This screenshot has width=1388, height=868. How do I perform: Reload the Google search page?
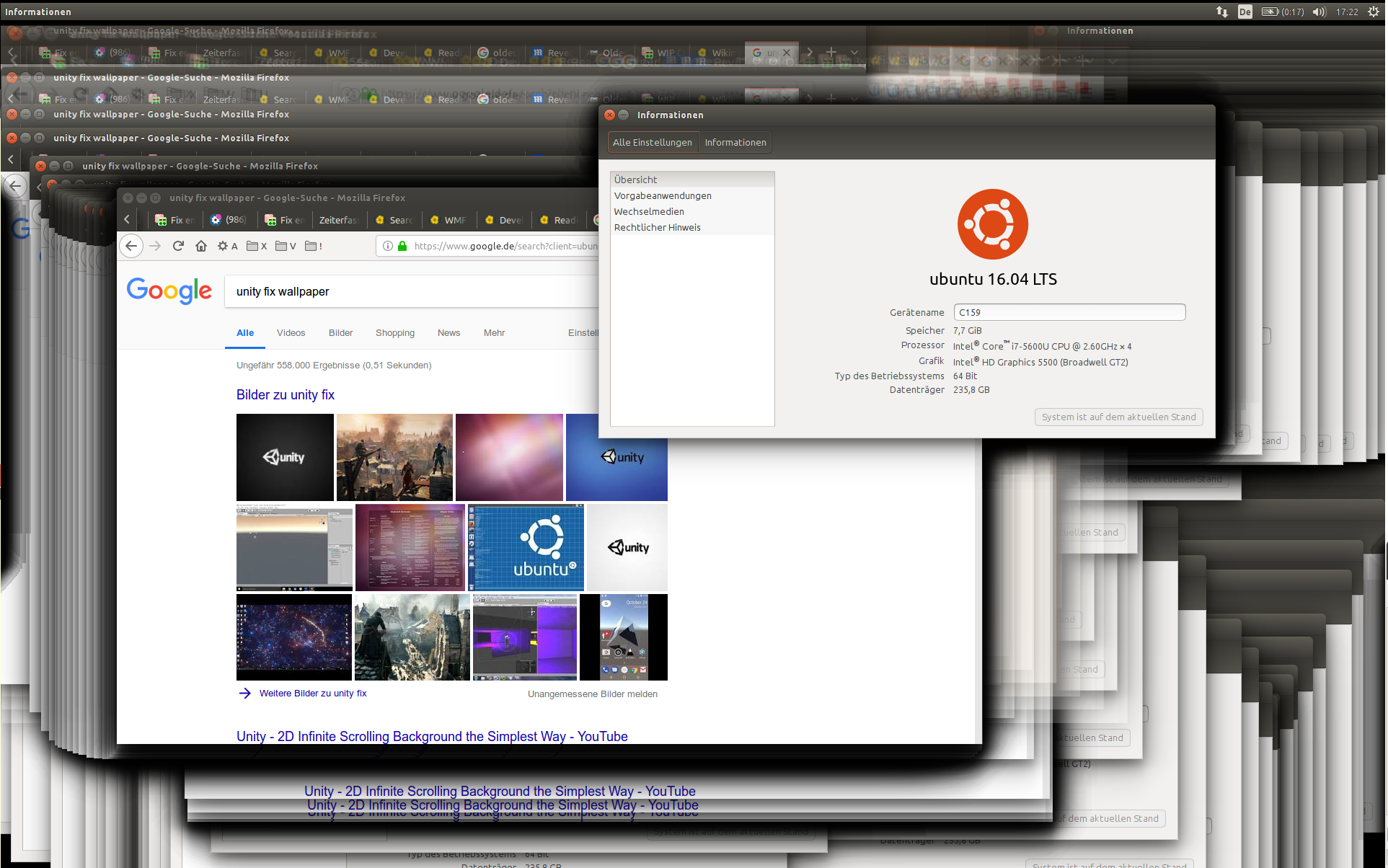178,246
